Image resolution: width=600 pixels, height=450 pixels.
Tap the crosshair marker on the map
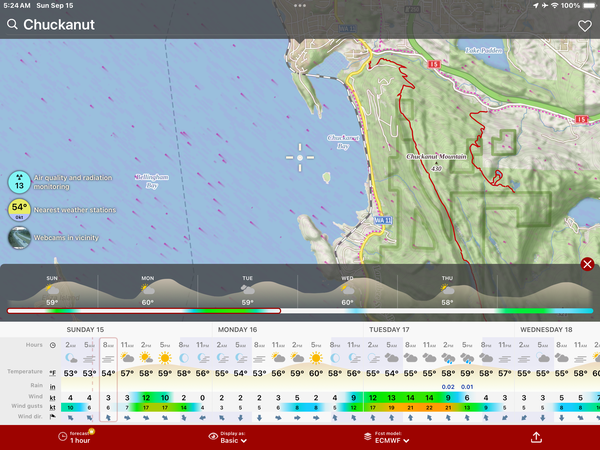point(299,156)
